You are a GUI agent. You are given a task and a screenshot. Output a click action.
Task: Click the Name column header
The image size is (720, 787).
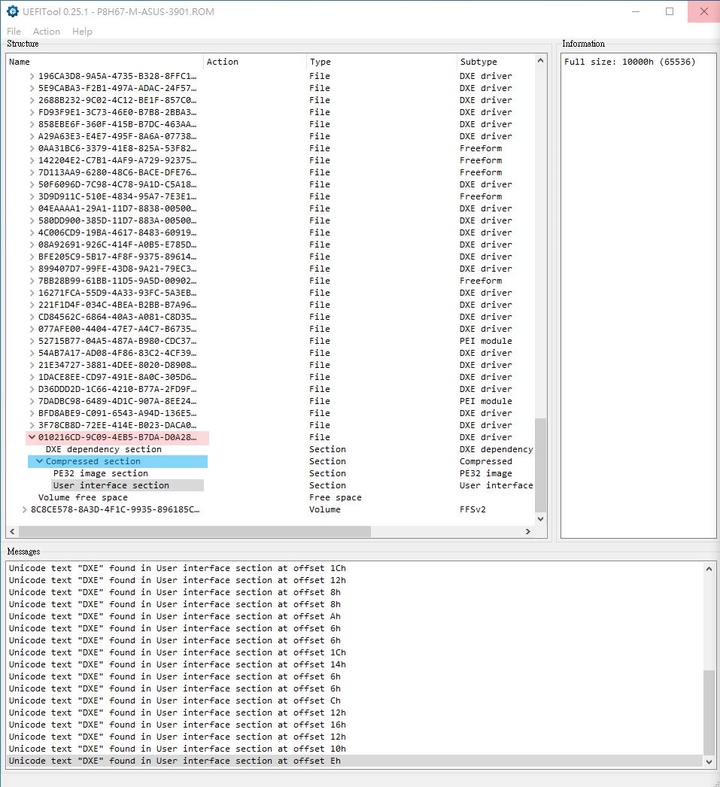104,62
